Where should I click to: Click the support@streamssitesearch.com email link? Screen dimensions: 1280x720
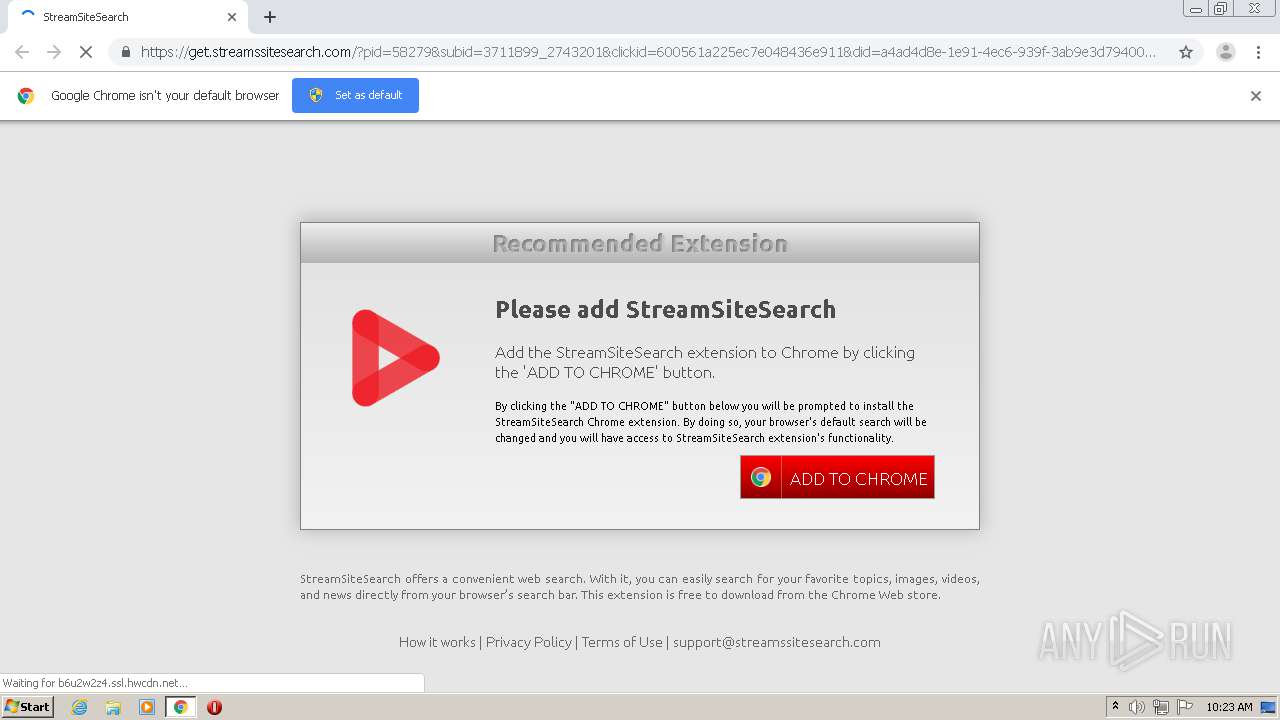(777, 642)
